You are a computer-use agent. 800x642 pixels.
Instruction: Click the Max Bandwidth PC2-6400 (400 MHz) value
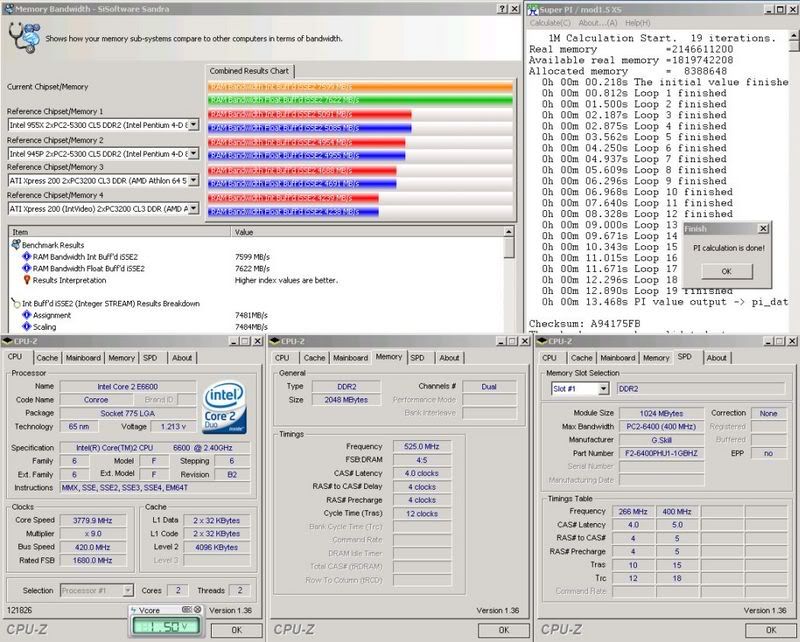pos(661,427)
